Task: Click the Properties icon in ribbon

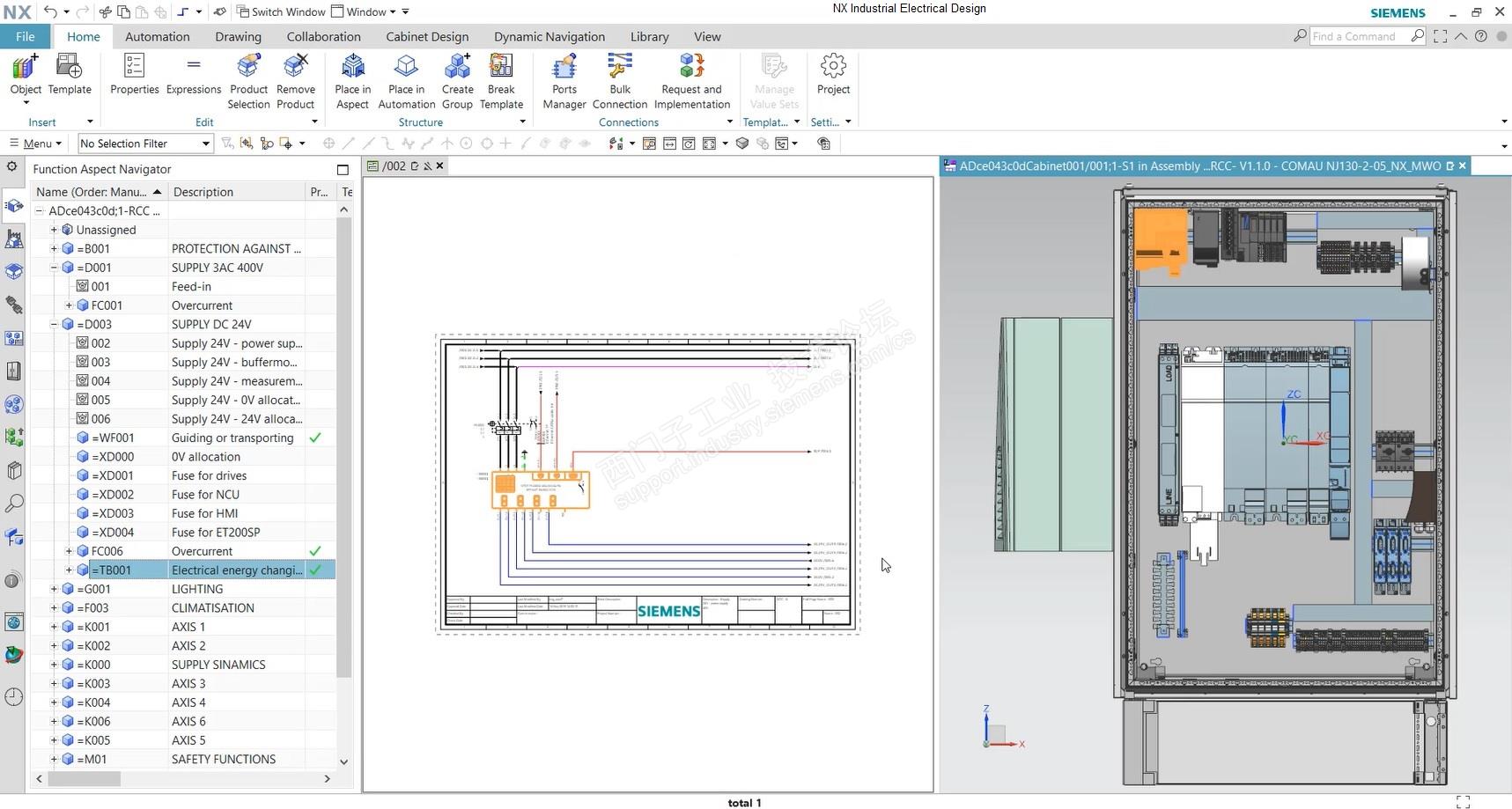Action: coord(134,69)
